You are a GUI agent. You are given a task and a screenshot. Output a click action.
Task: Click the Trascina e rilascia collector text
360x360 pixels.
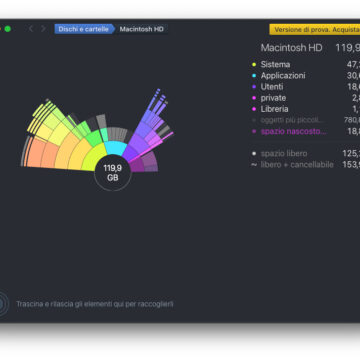[x=95, y=304]
